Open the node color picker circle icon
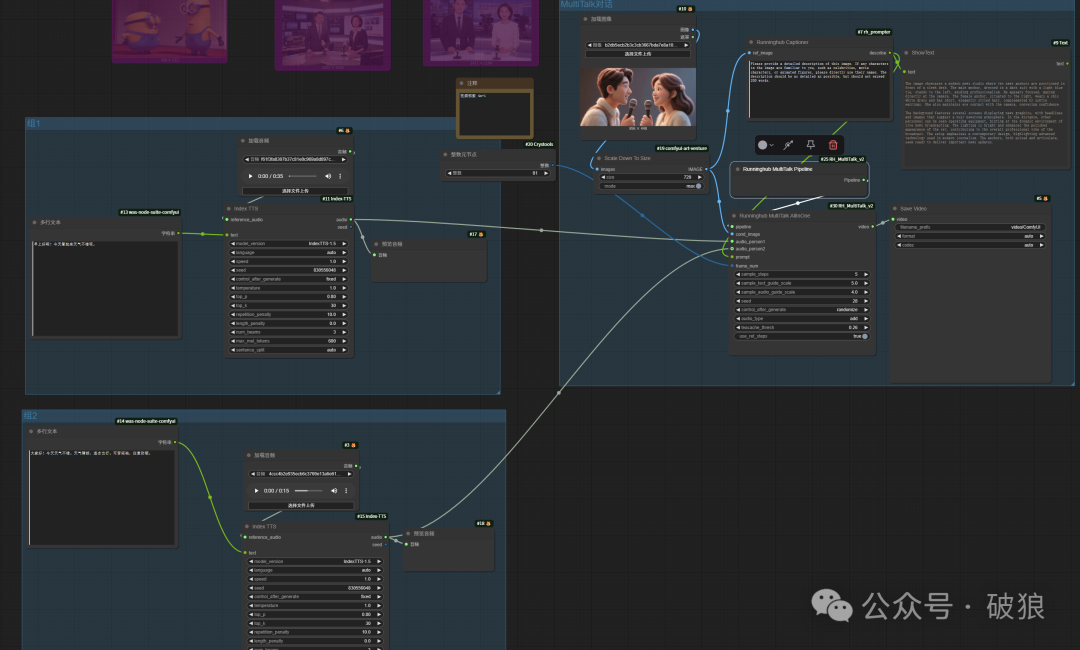The width and height of the screenshot is (1080, 650). (762, 144)
